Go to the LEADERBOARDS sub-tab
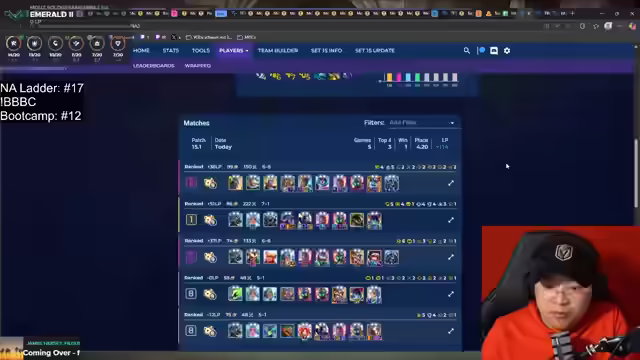Screen dimensions: 640x360 (x=153, y=66)
